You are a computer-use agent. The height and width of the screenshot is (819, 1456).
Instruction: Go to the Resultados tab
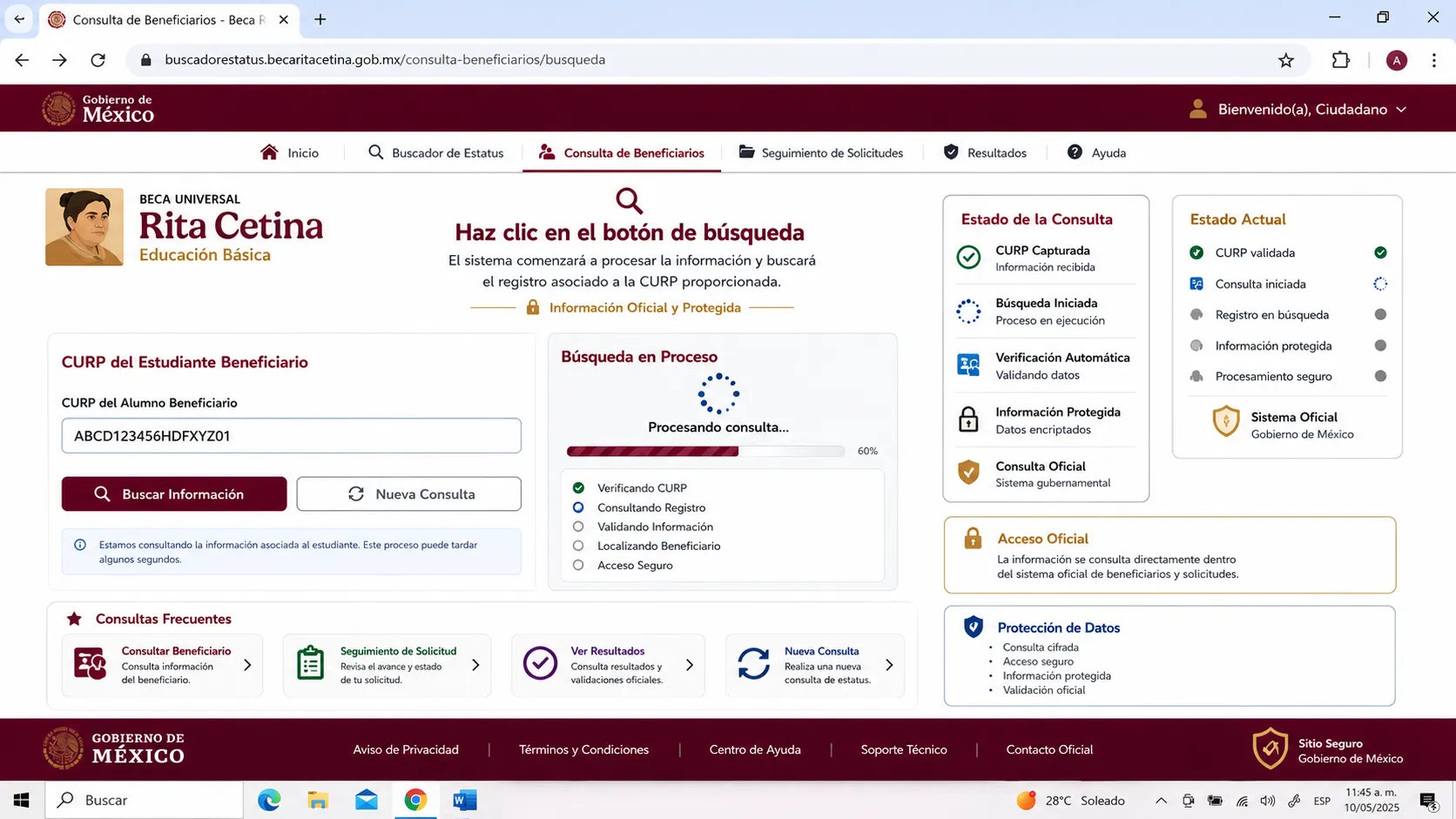(x=985, y=152)
